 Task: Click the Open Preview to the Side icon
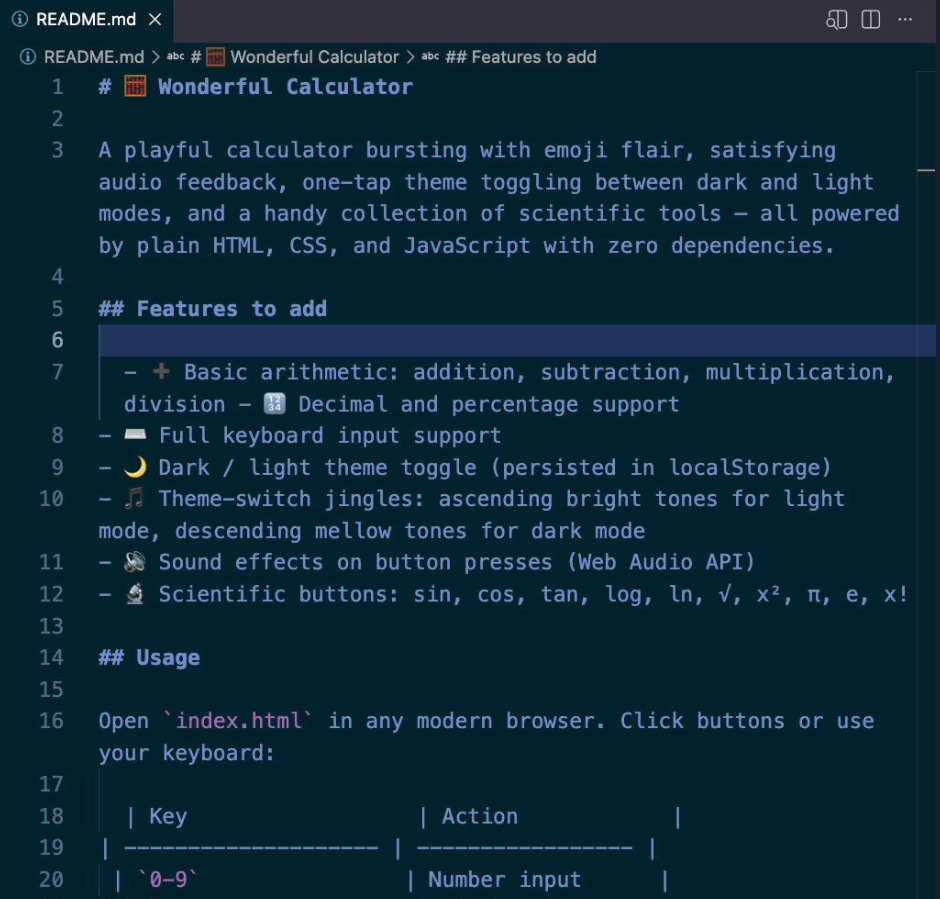point(836,19)
